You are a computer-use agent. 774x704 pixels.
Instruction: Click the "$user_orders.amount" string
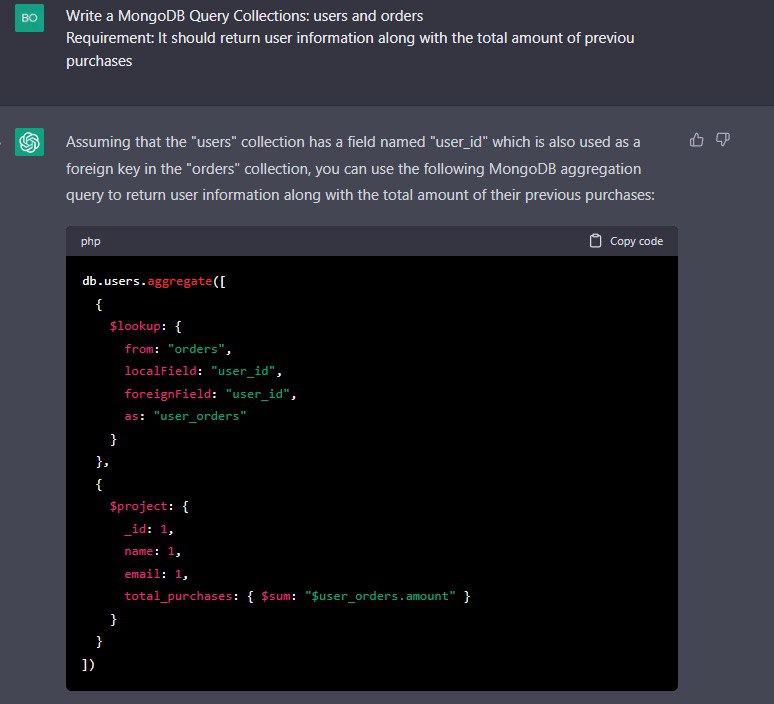[x=380, y=596]
